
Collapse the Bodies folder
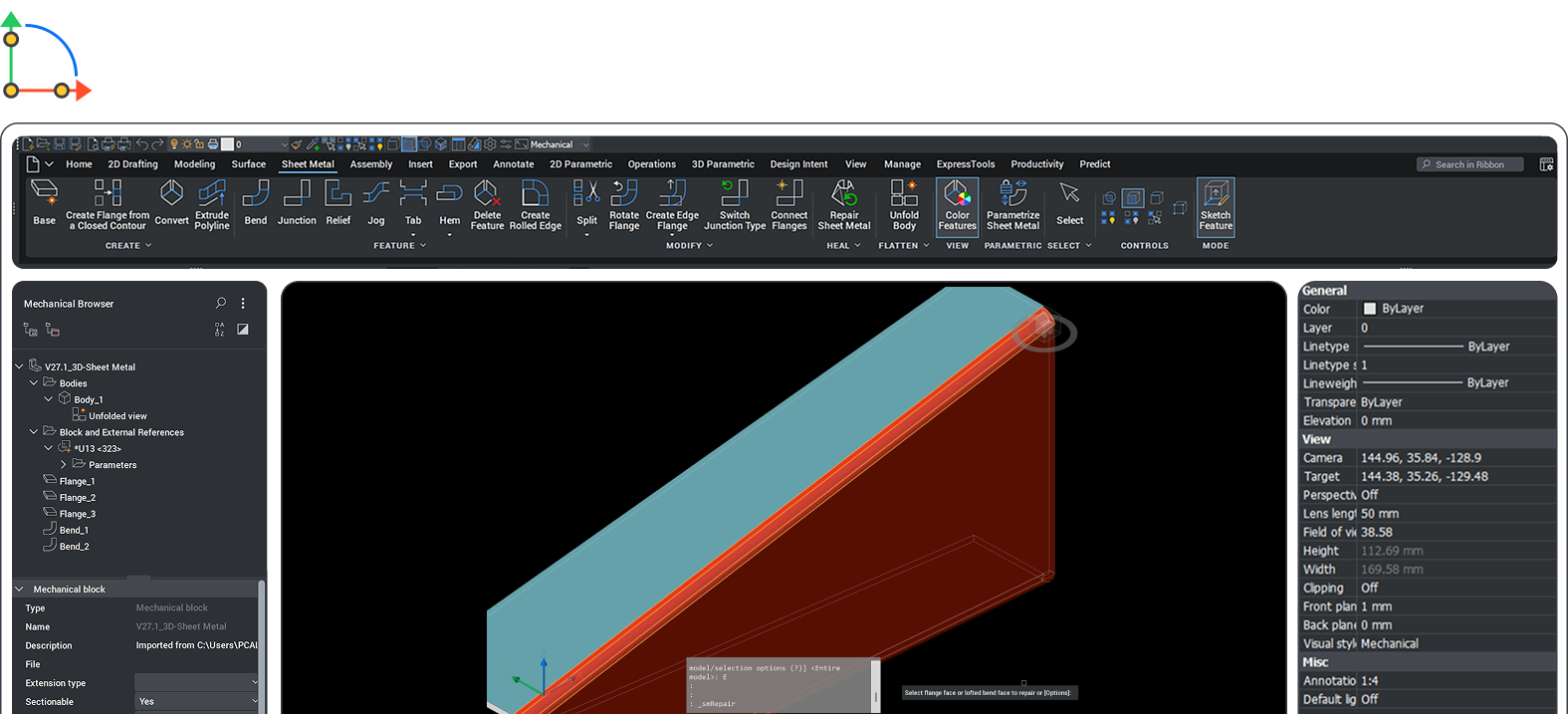click(x=34, y=382)
